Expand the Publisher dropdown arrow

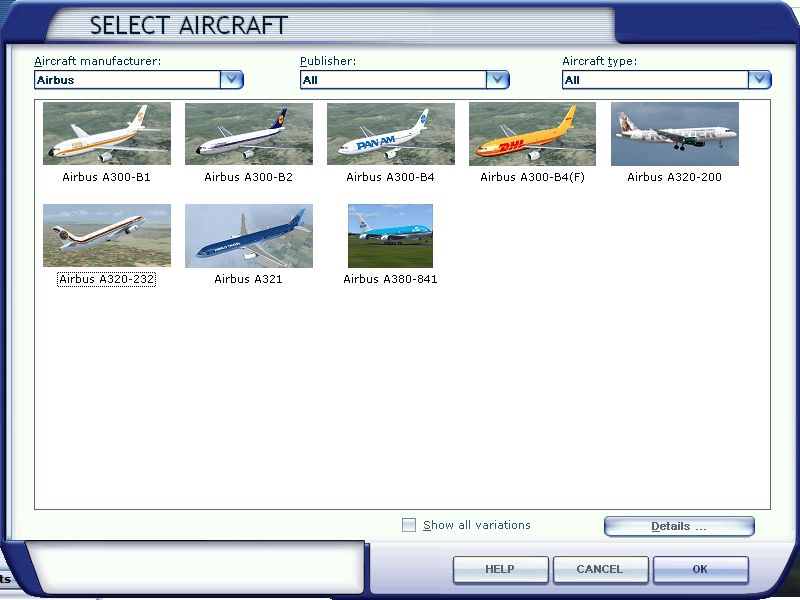[498, 80]
